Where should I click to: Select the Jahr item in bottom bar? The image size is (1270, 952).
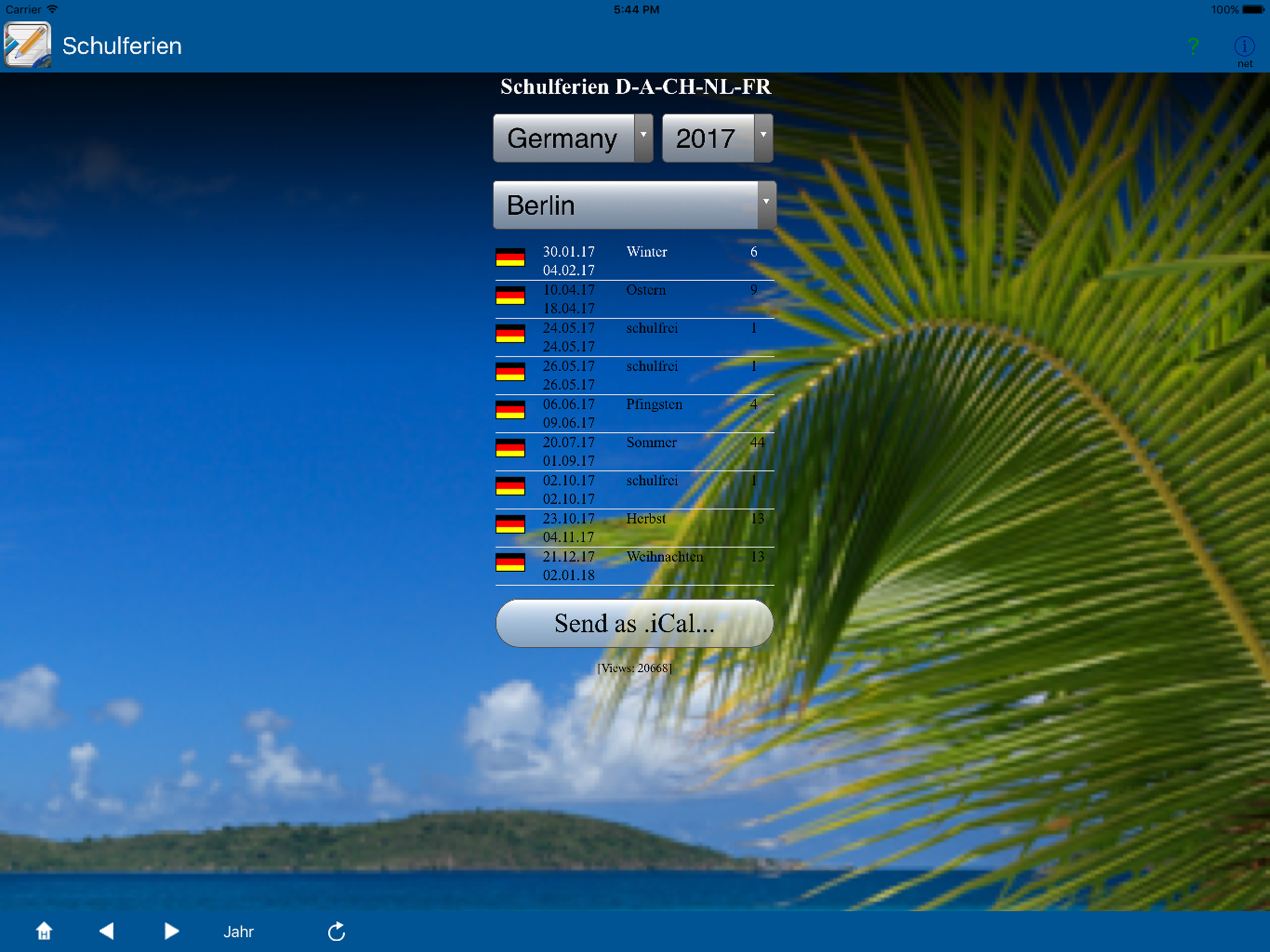238,932
